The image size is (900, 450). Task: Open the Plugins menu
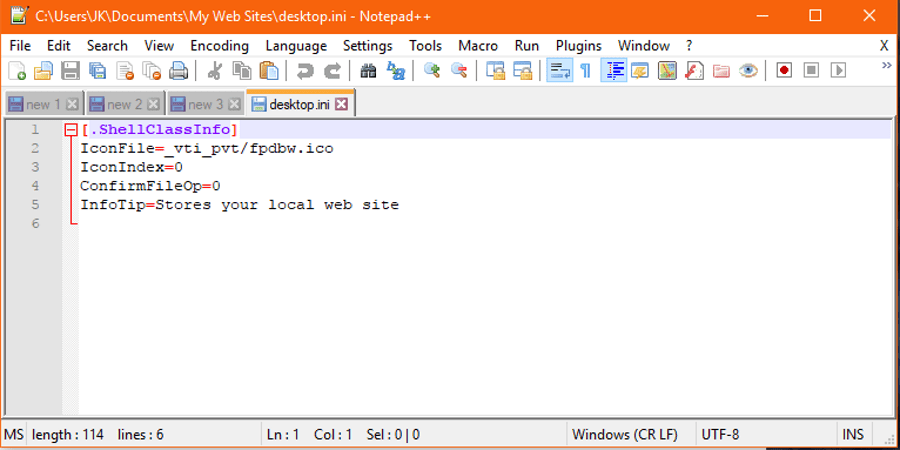pos(579,46)
